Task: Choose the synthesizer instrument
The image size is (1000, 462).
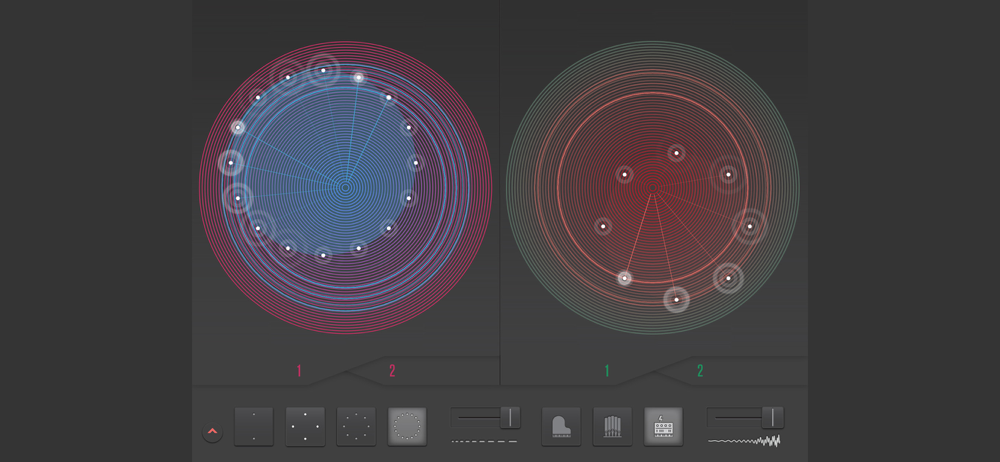Action: (x=663, y=426)
